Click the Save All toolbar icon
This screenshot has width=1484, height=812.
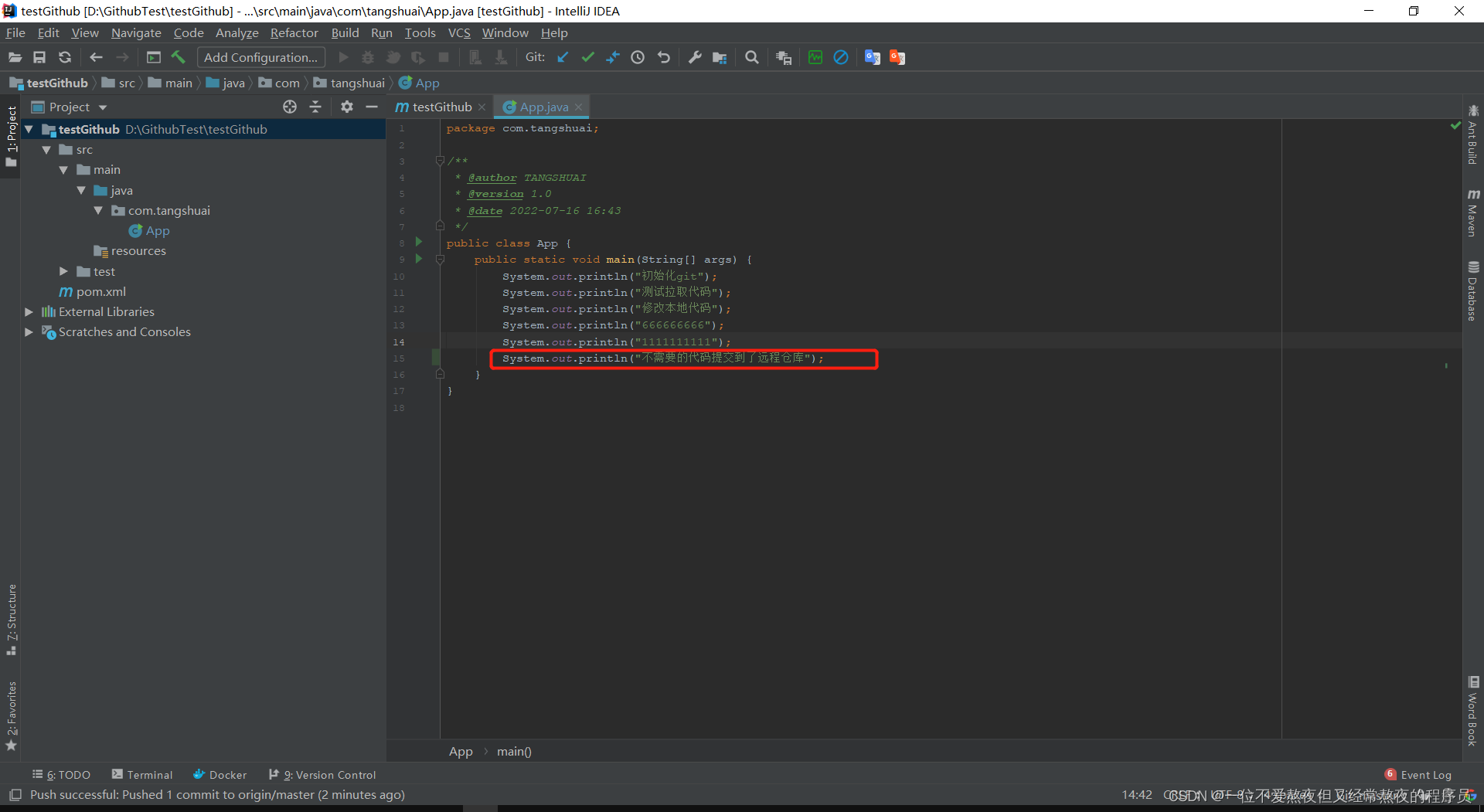click(x=39, y=57)
